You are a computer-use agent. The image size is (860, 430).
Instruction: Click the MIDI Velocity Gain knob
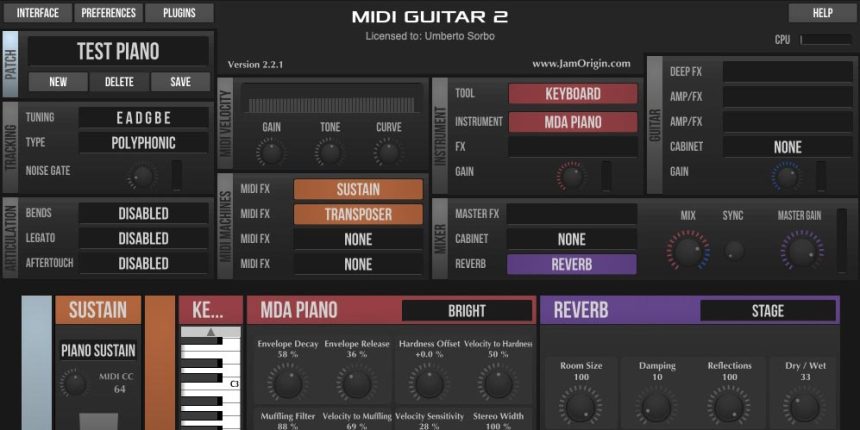pyautogui.click(x=271, y=152)
